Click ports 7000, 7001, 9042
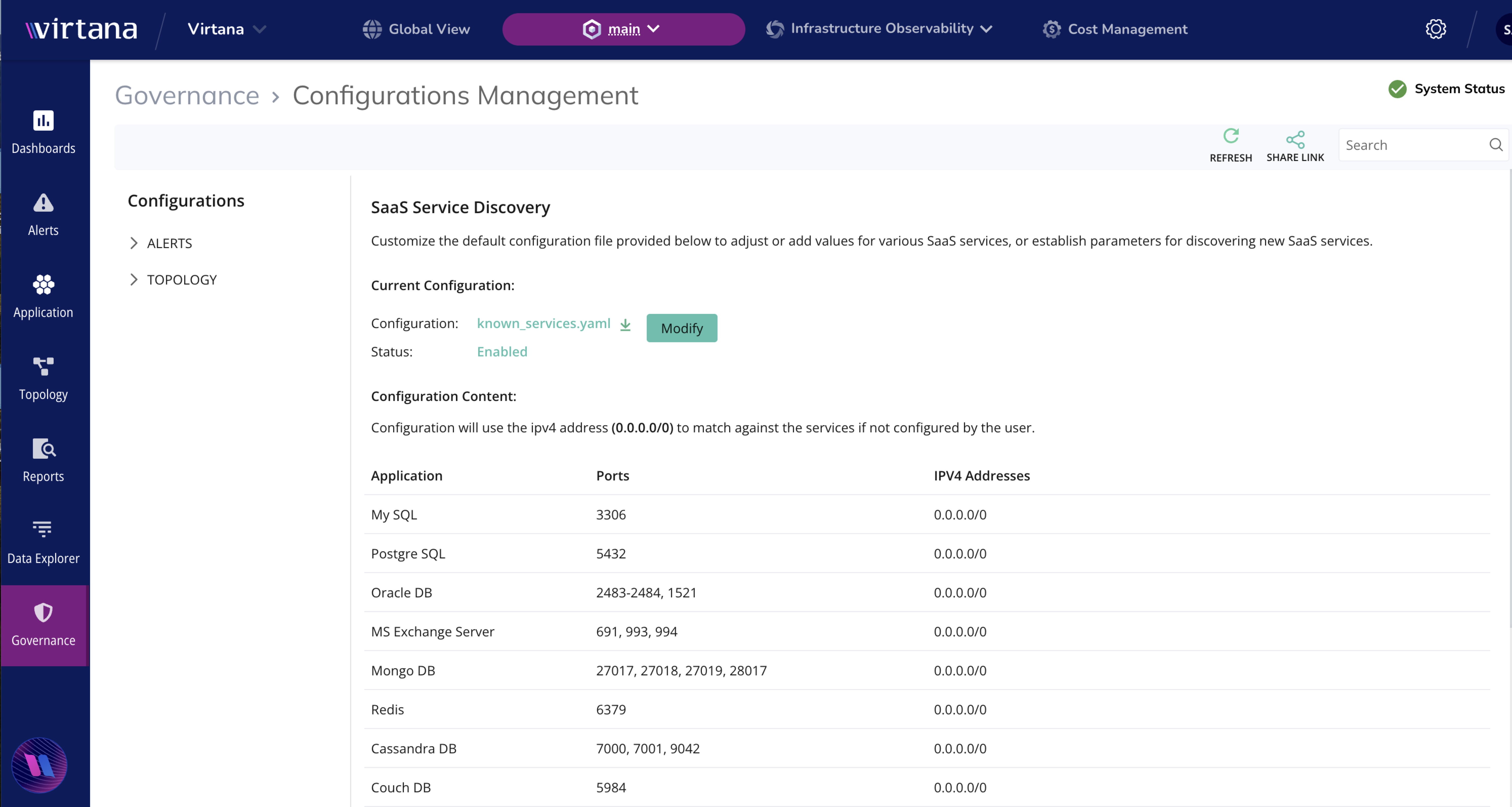Screen dimensions: 1512x807 coord(647,749)
